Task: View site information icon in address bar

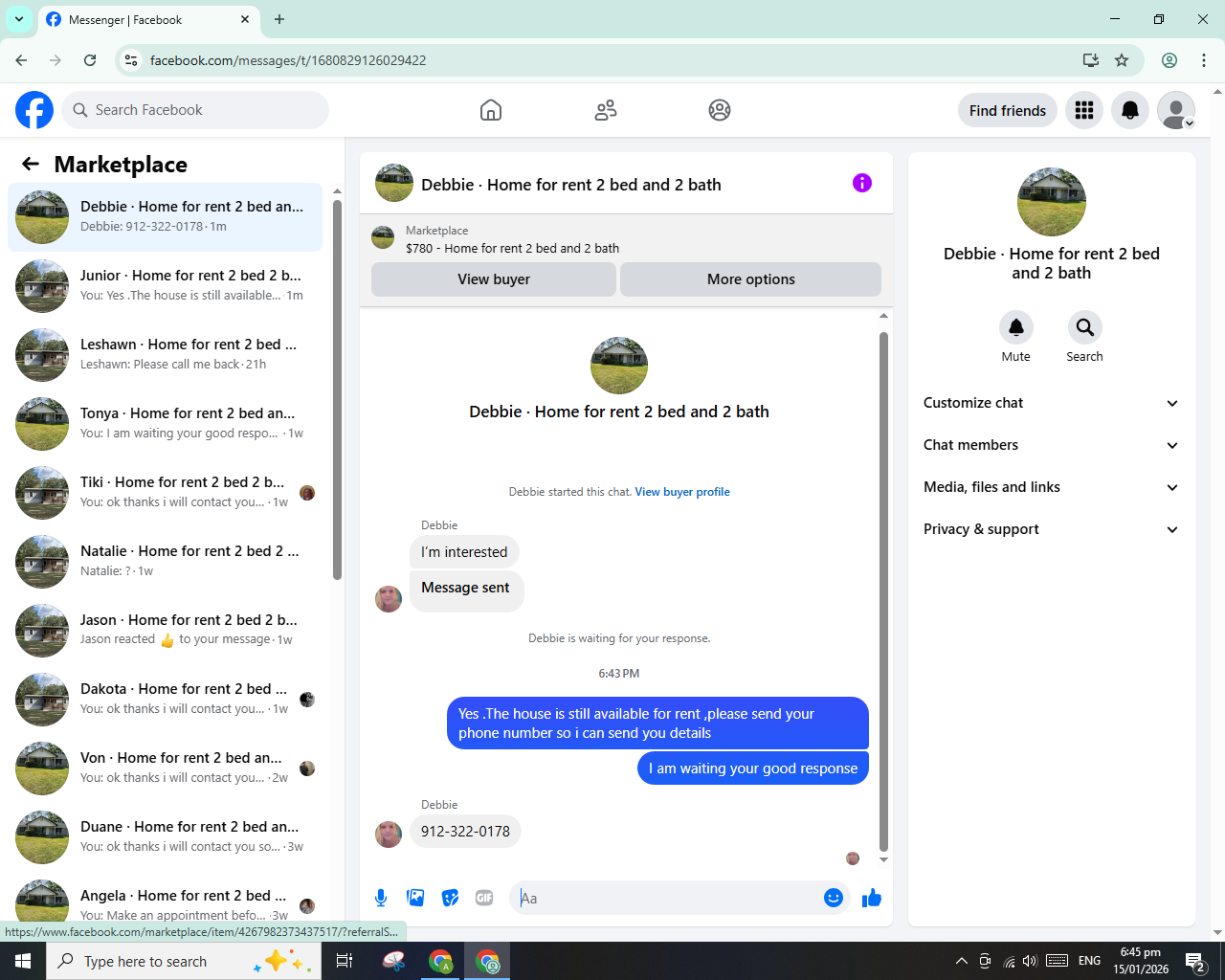Action: (x=131, y=60)
